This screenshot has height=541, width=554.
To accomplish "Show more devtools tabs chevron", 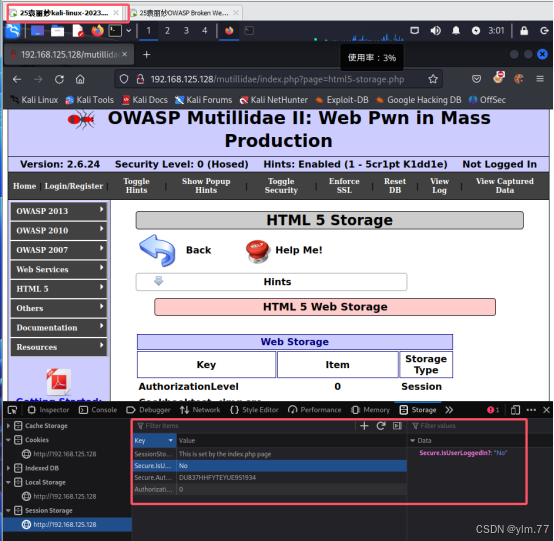I will [449, 410].
